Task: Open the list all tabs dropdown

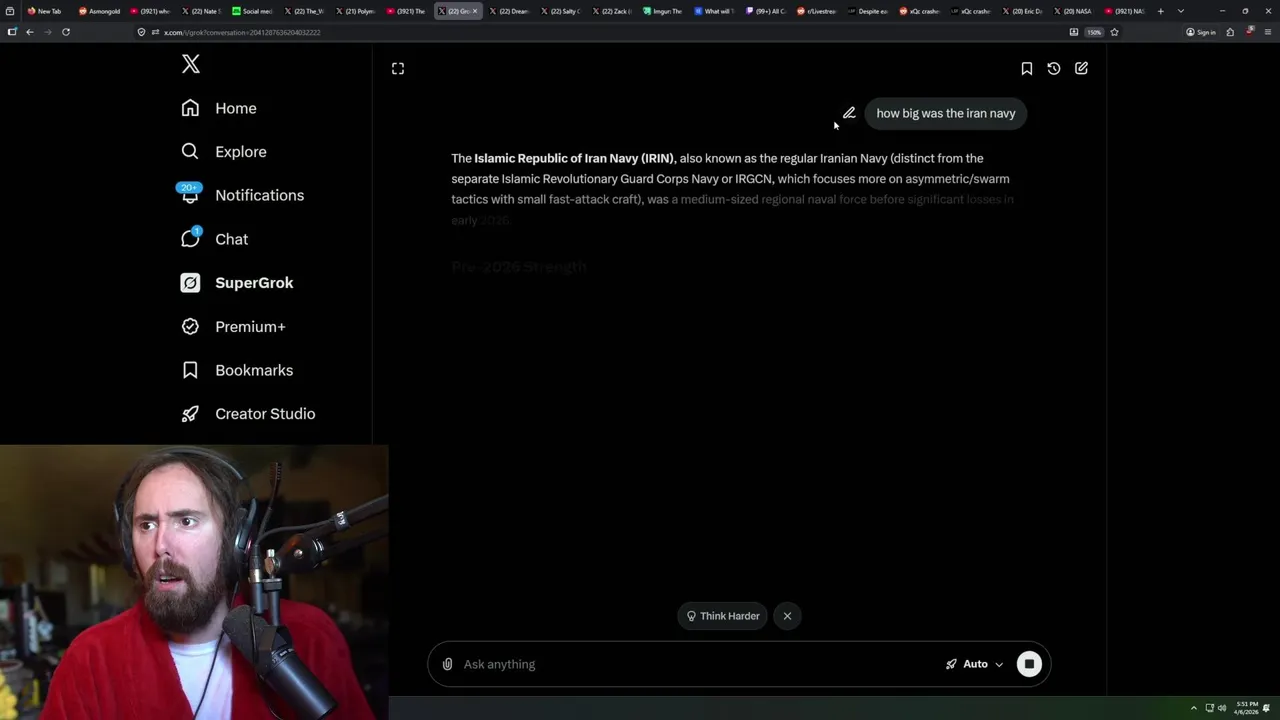Action: (x=1181, y=11)
